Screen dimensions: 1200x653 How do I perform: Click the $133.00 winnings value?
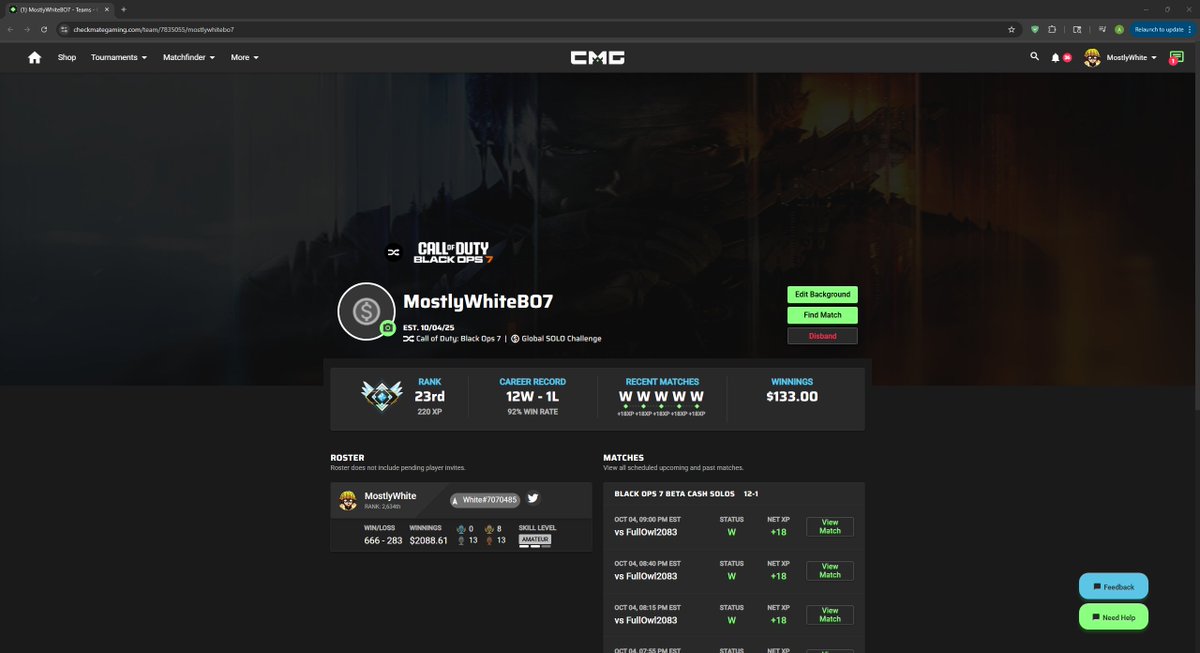point(792,396)
